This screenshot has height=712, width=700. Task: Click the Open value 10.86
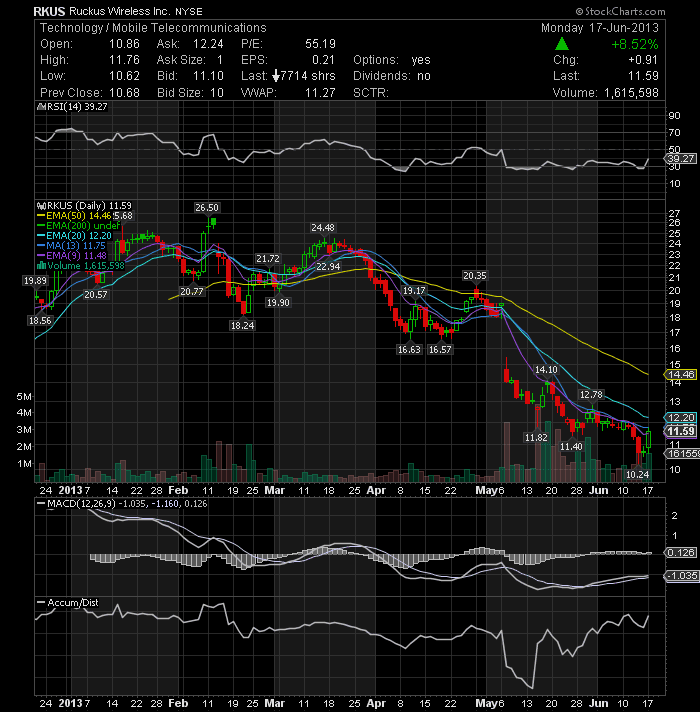tap(124, 44)
